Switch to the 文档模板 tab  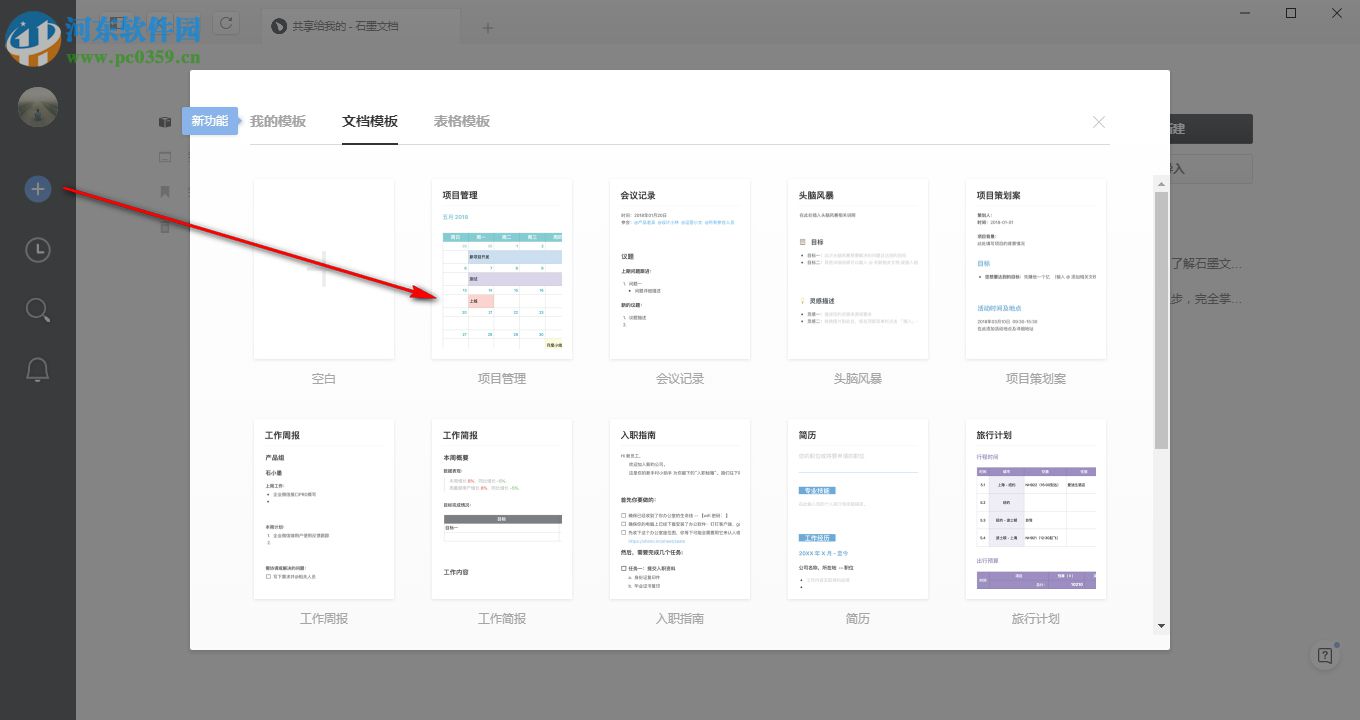370,121
